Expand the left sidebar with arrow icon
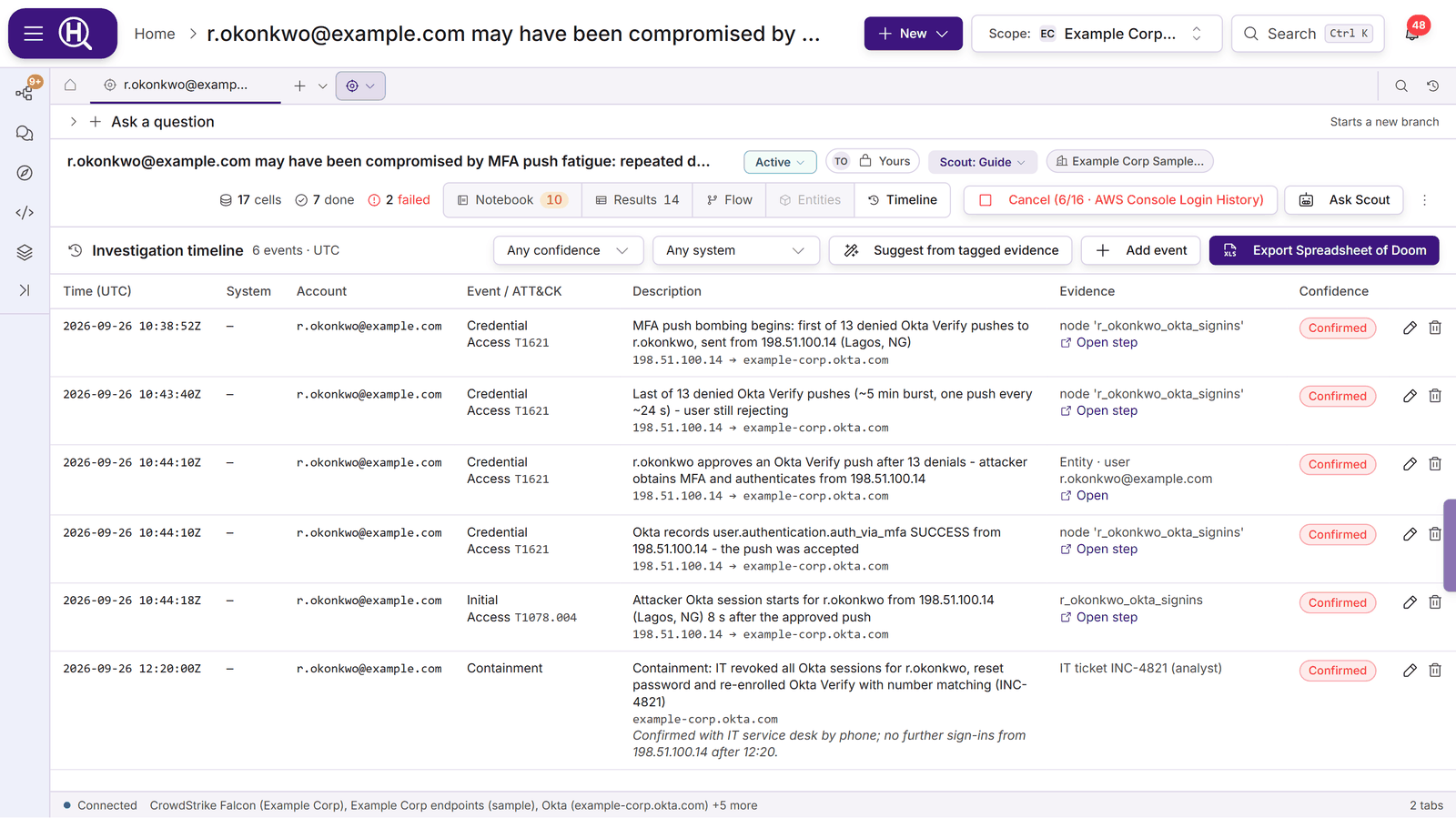Image resolution: width=1456 pixels, height=818 pixels. coord(25,290)
